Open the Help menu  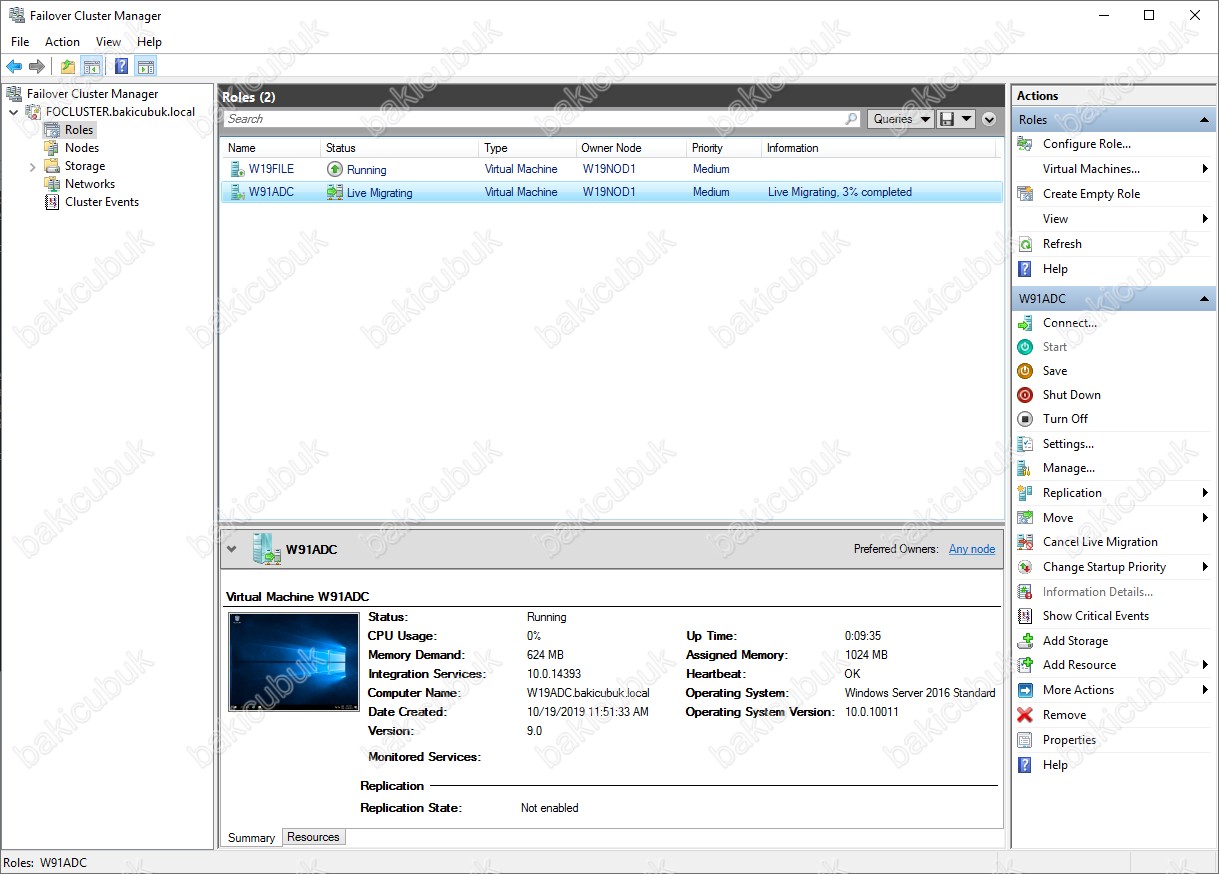[149, 42]
